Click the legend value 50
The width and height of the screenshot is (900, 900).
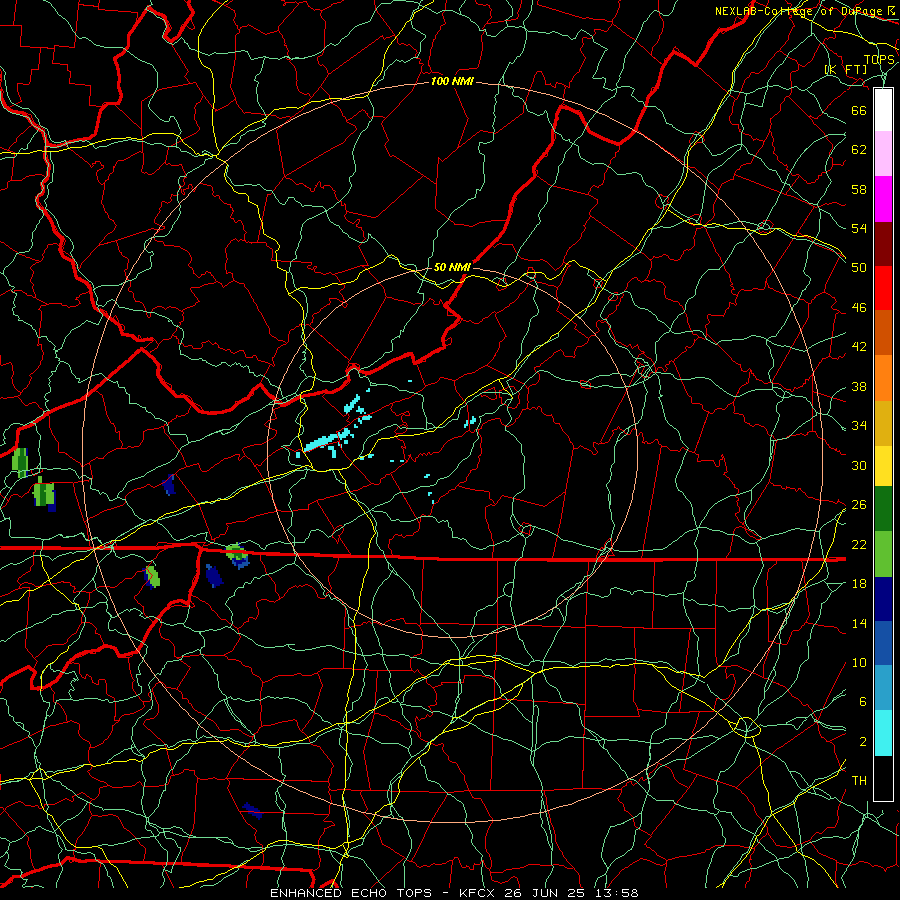[x=859, y=267]
